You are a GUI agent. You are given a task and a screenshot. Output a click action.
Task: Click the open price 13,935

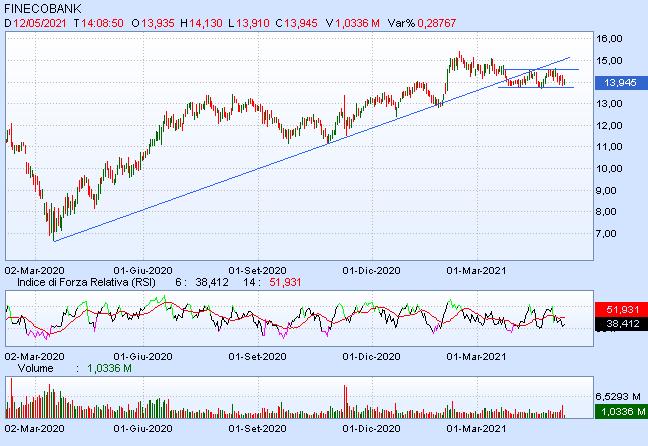click(158, 23)
